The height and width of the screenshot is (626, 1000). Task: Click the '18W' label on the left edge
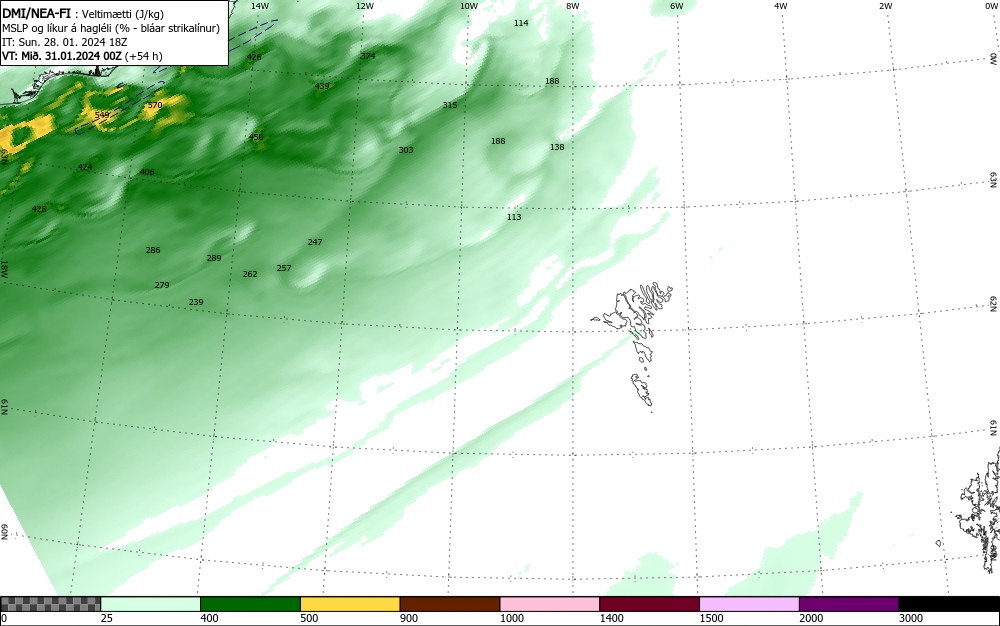[4, 268]
